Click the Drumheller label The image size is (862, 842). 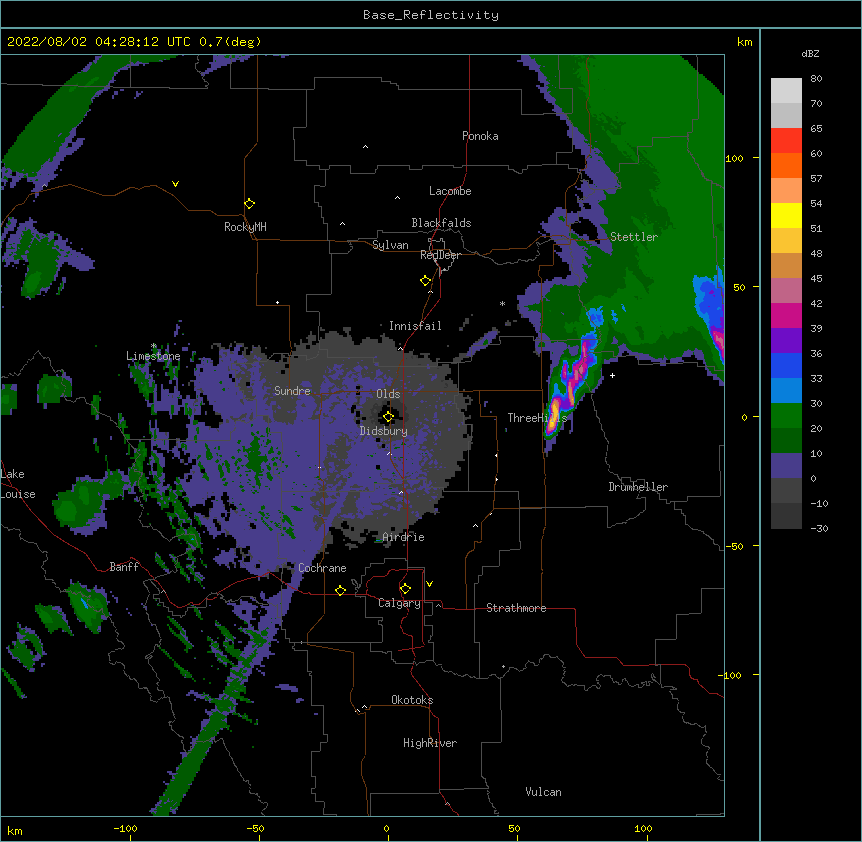click(x=638, y=487)
